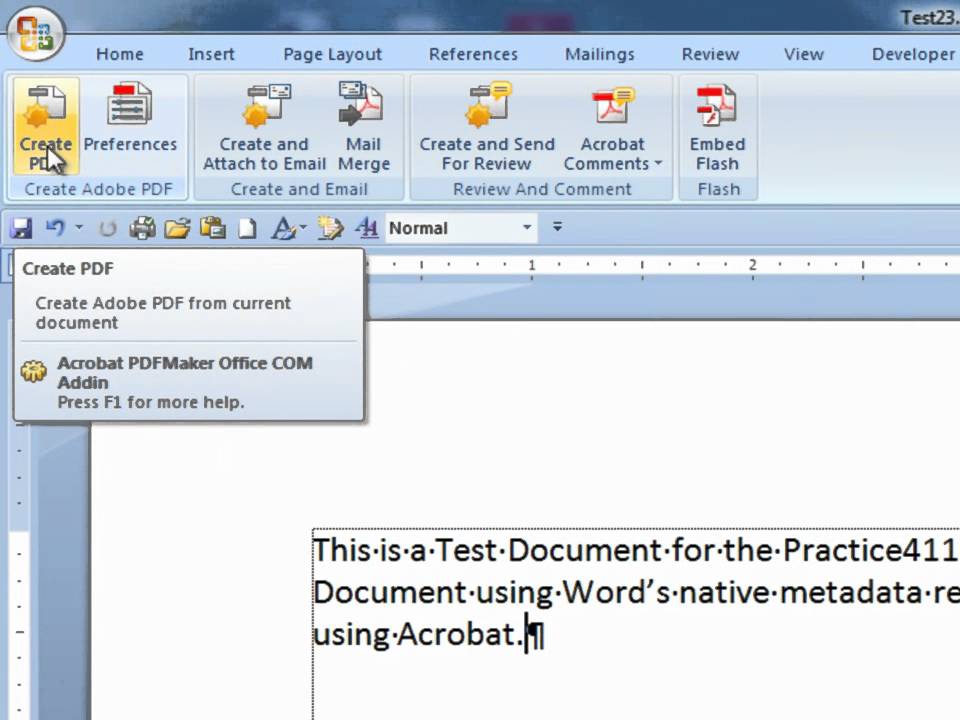Click the horizontal ruler at mark 2

pyautogui.click(x=752, y=266)
